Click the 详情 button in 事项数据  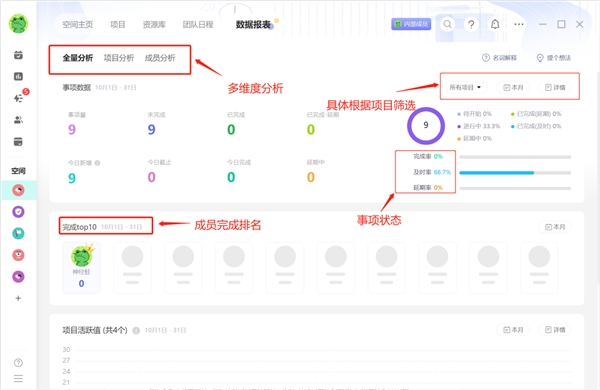click(555, 88)
